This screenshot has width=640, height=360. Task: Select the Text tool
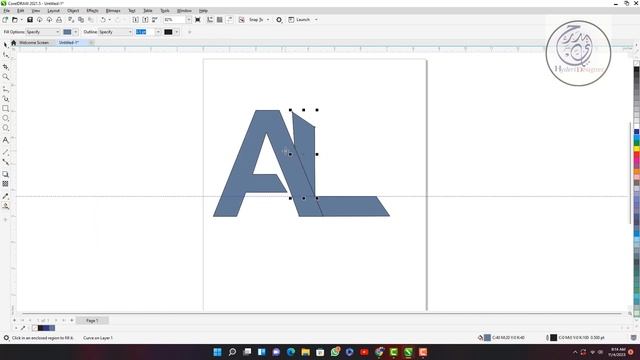tap(5, 140)
